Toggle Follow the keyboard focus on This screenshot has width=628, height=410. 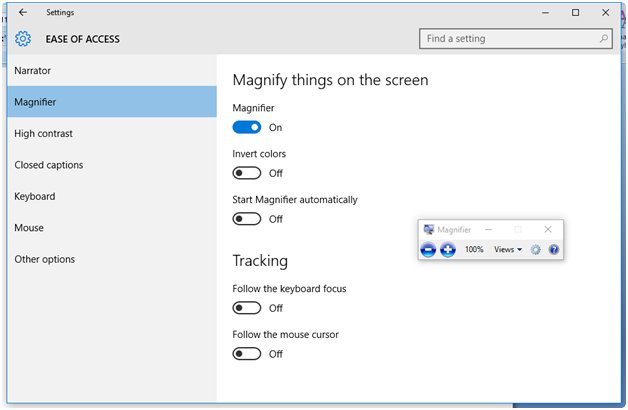click(247, 308)
